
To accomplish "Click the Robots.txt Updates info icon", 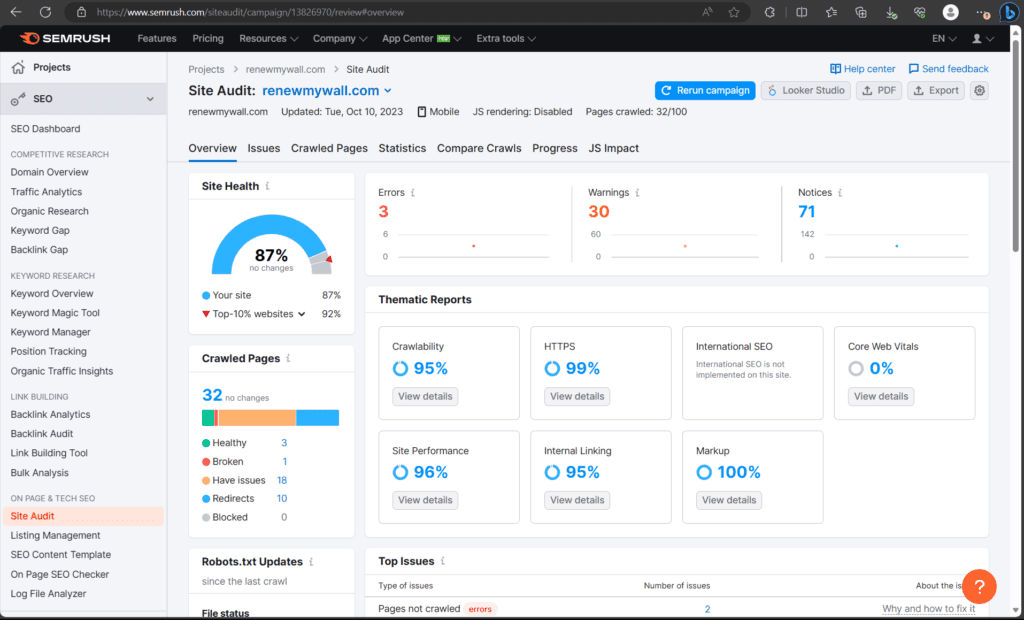I will [311, 562].
